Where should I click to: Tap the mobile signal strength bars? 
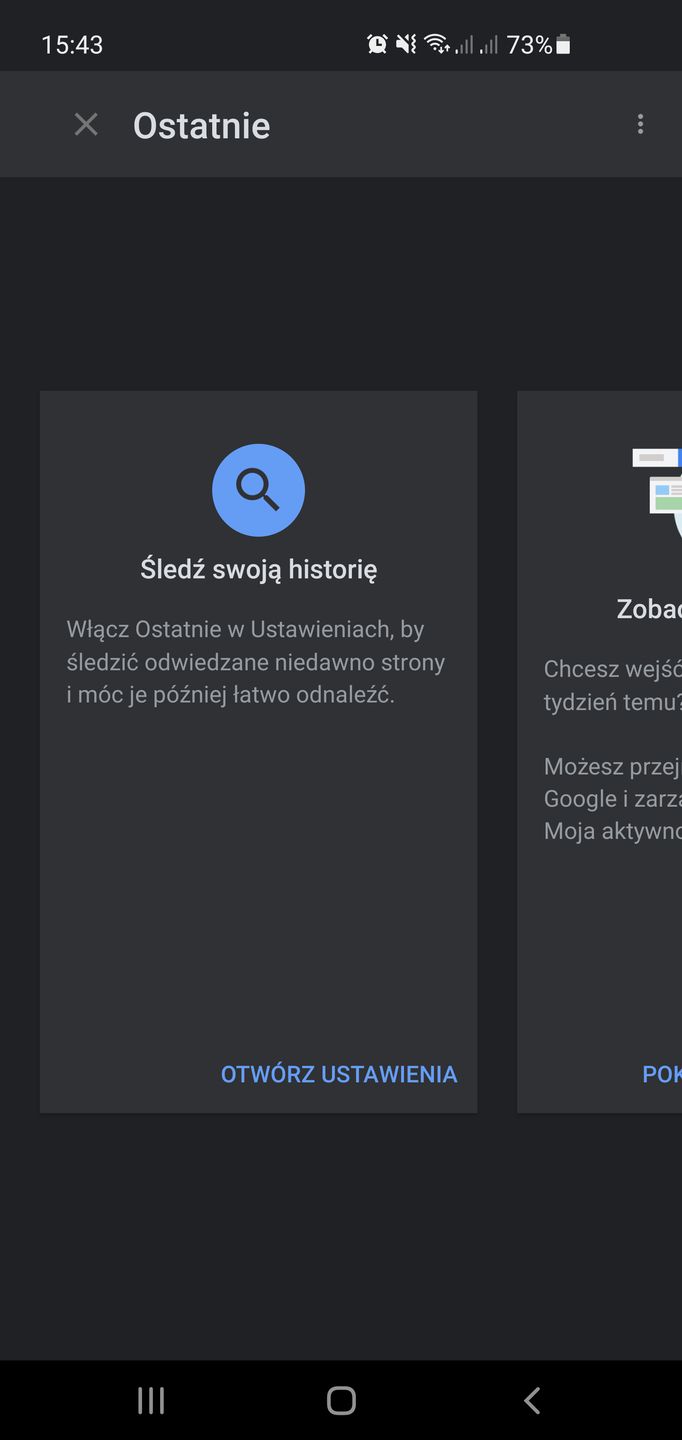point(477,44)
